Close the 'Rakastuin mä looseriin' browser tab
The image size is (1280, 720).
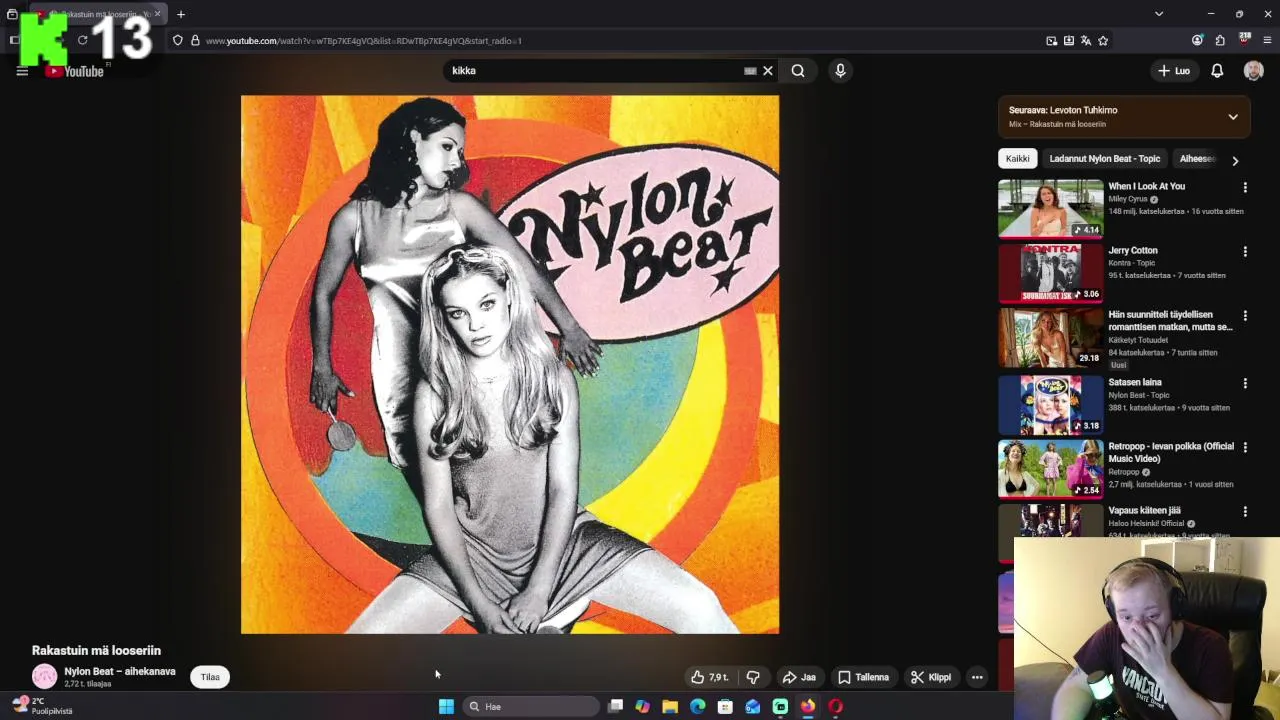coord(157,14)
